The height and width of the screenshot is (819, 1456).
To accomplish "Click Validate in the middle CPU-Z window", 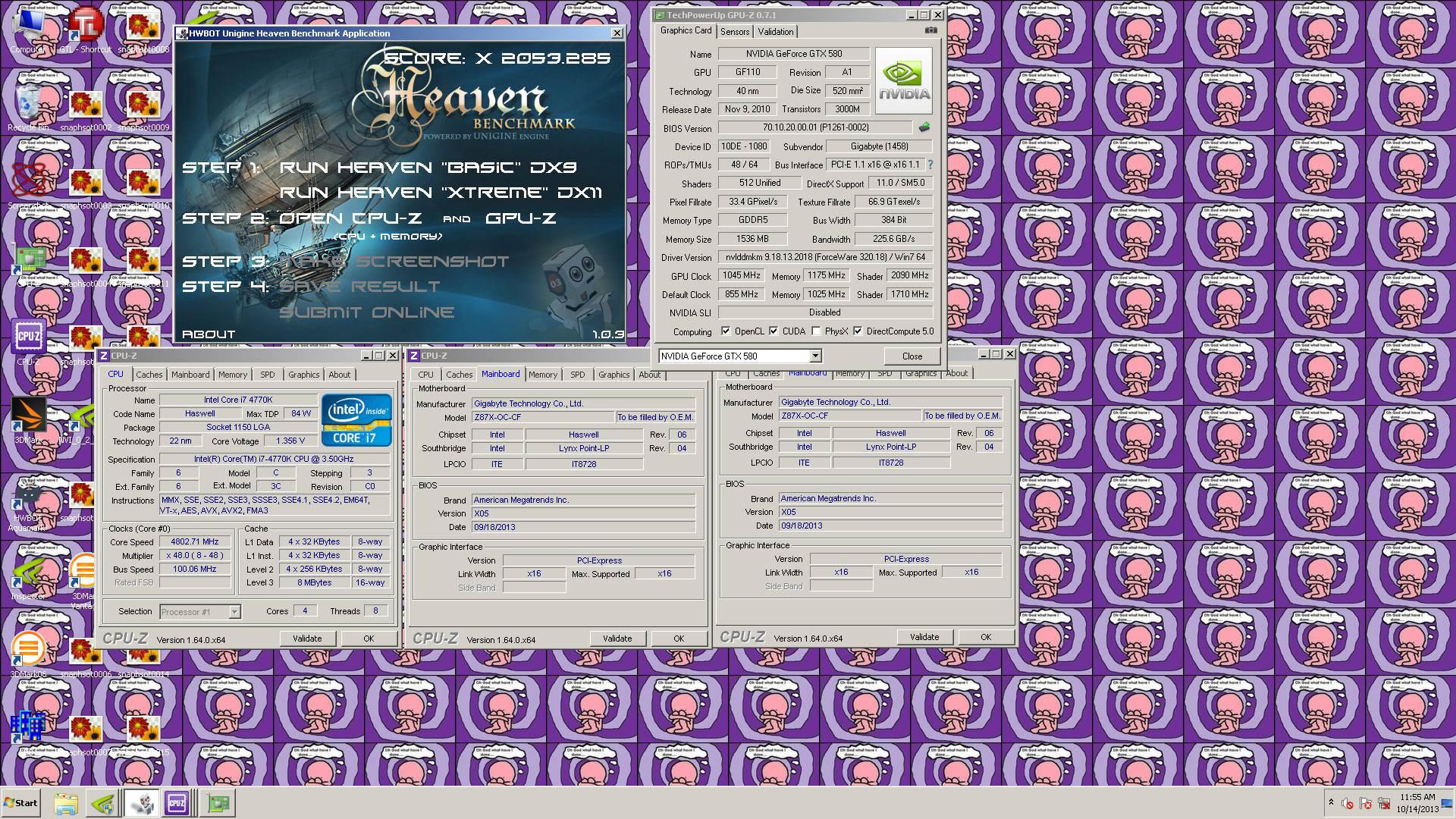I will pos(617,639).
